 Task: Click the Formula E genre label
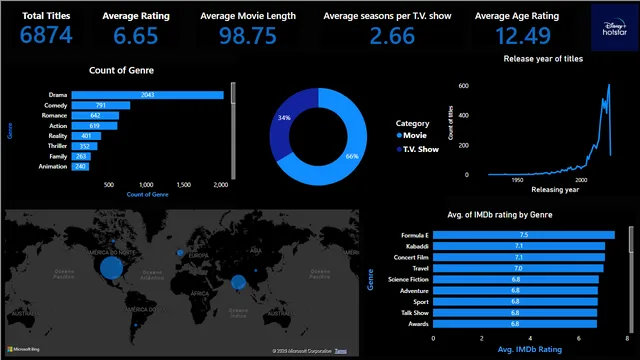(x=415, y=235)
